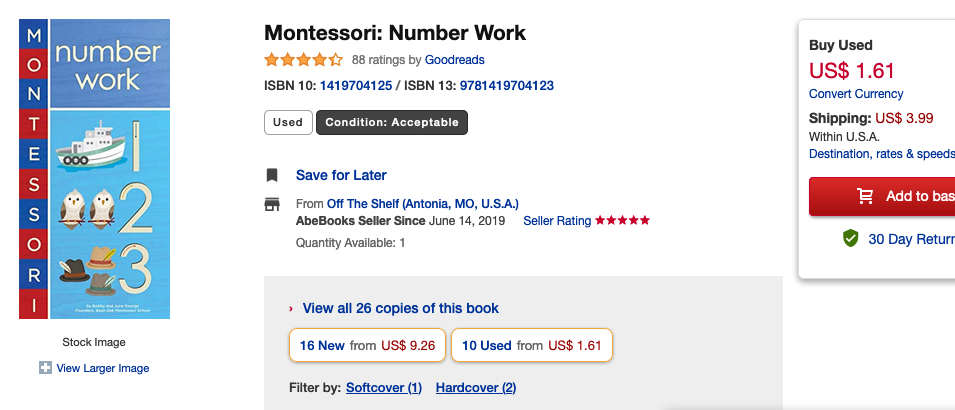Image resolution: width=955 pixels, height=410 pixels.
Task: Open the 16 New from US$ 9.26 option
Action: tap(367, 345)
